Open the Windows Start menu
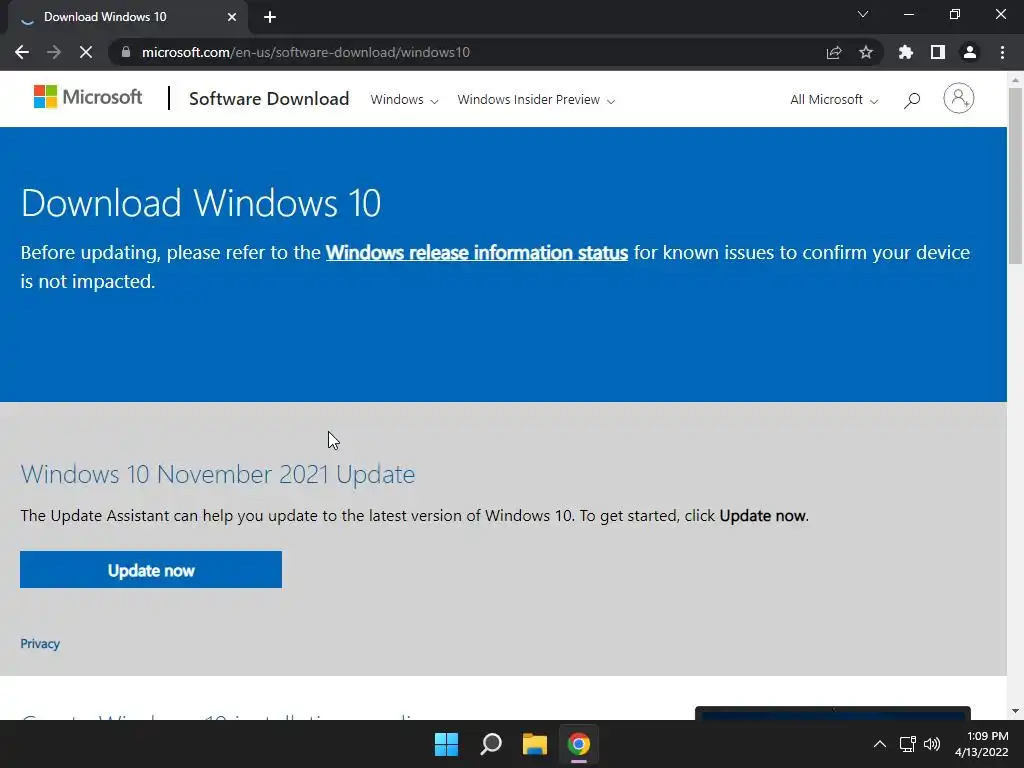Image resolution: width=1024 pixels, height=768 pixels. coord(447,744)
